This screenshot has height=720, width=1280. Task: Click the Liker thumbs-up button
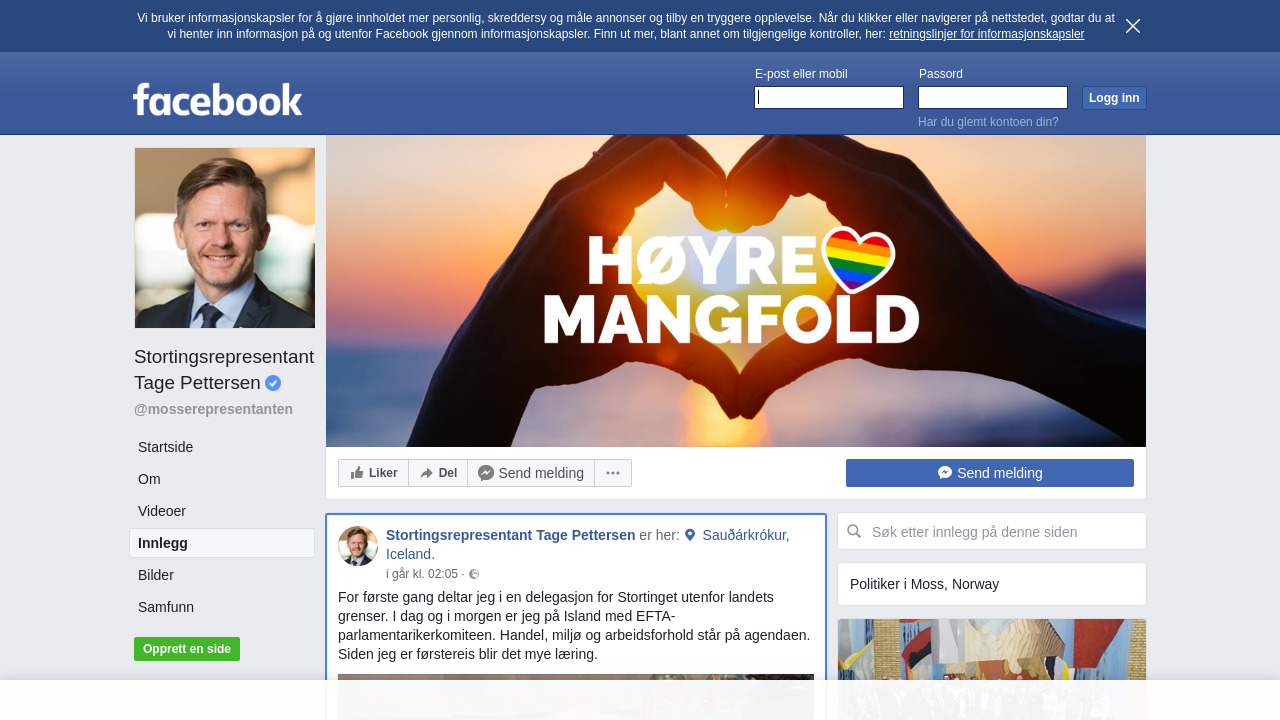pos(374,473)
